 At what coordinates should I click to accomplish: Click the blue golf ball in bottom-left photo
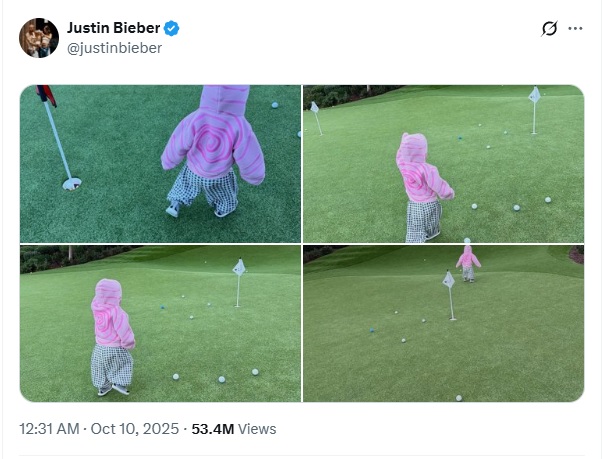[x=162, y=307]
